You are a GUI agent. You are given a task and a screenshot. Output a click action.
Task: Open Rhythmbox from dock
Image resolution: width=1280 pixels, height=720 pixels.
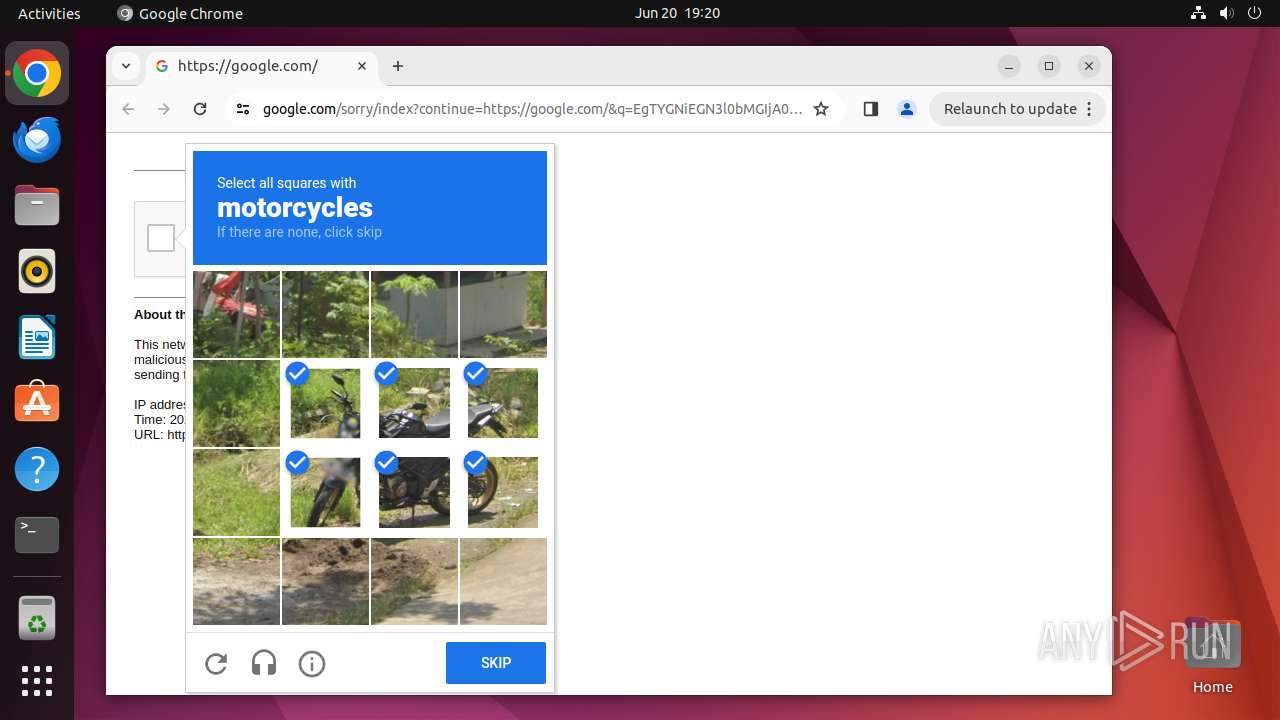pyautogui.click(x=37, y=271)
